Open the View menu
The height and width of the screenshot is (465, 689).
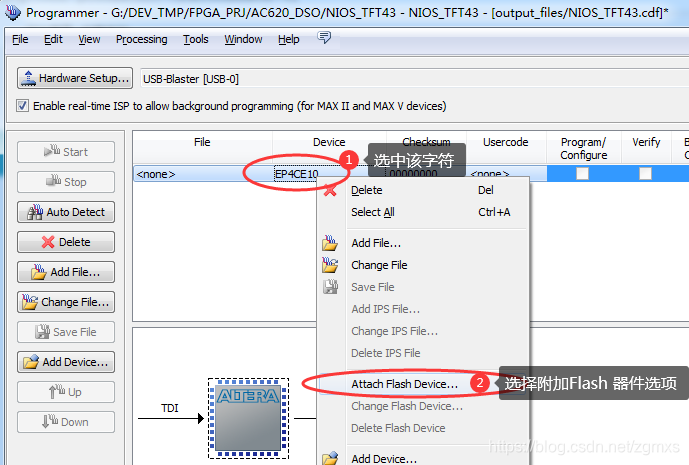(x=89, y=39)
